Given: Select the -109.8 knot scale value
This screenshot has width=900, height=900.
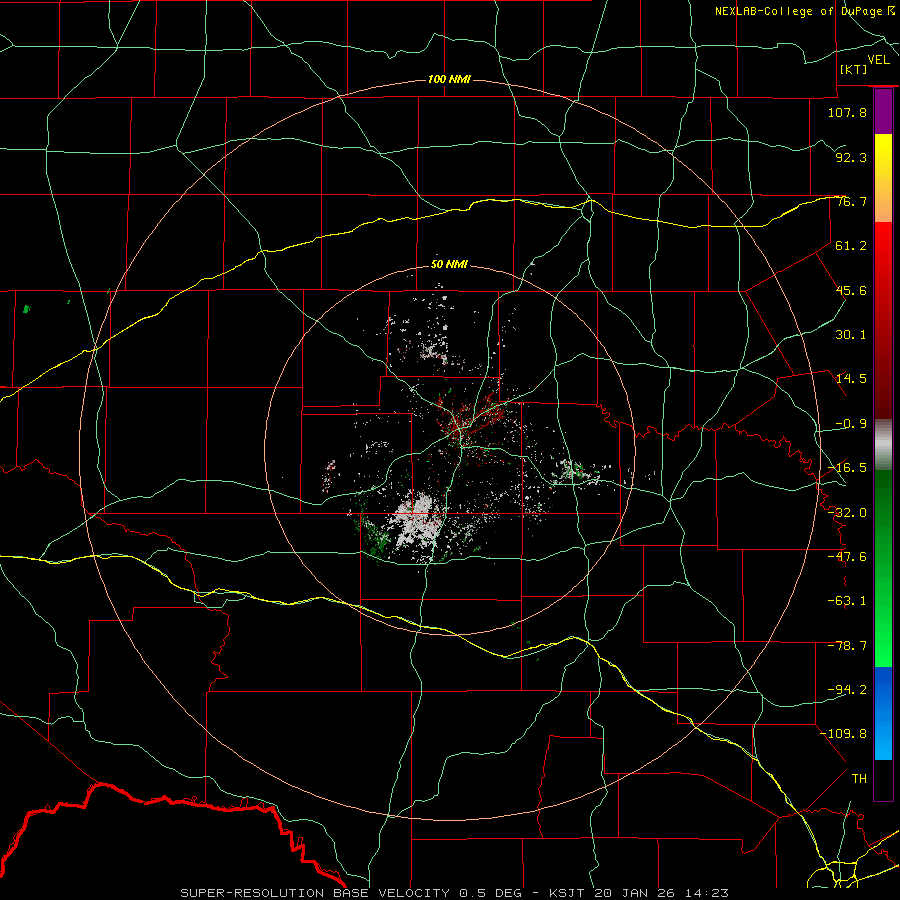Looking at the screenshot, I should 844,734.
